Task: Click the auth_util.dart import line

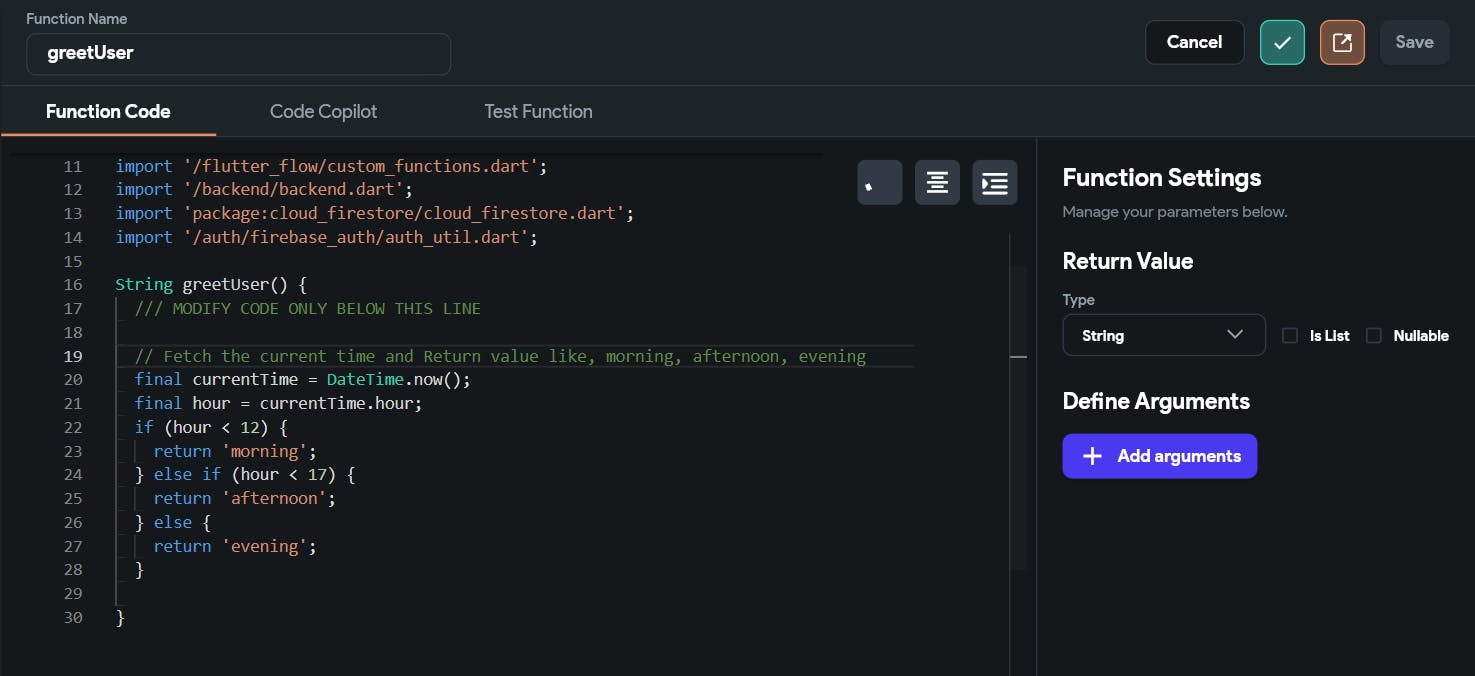Action: pyautogui.click(x=327, y=237)
